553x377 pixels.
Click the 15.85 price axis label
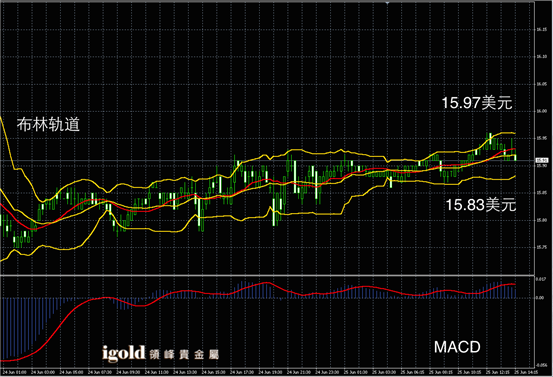(542, 193)
